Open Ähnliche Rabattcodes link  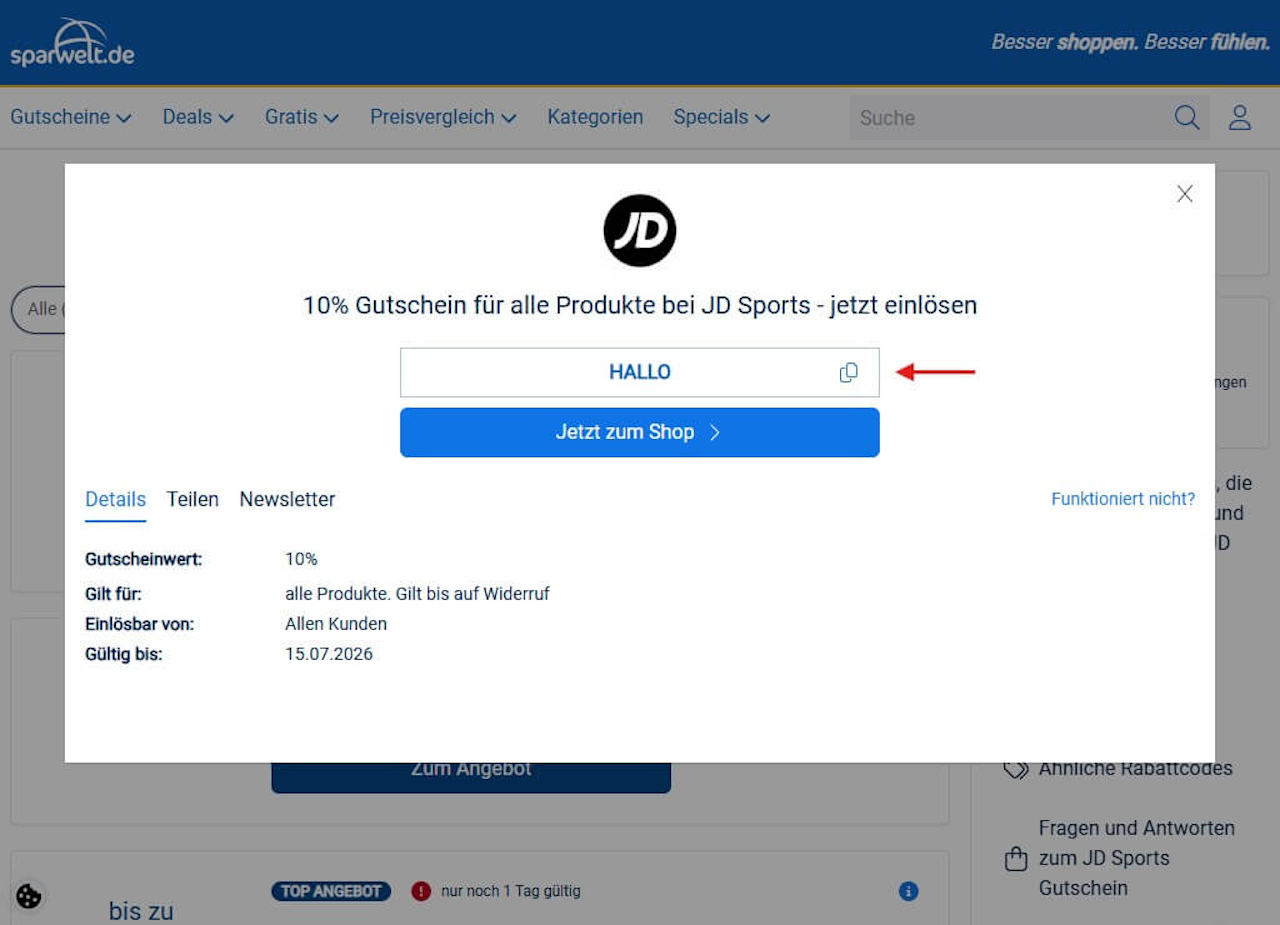(1135, 768)
